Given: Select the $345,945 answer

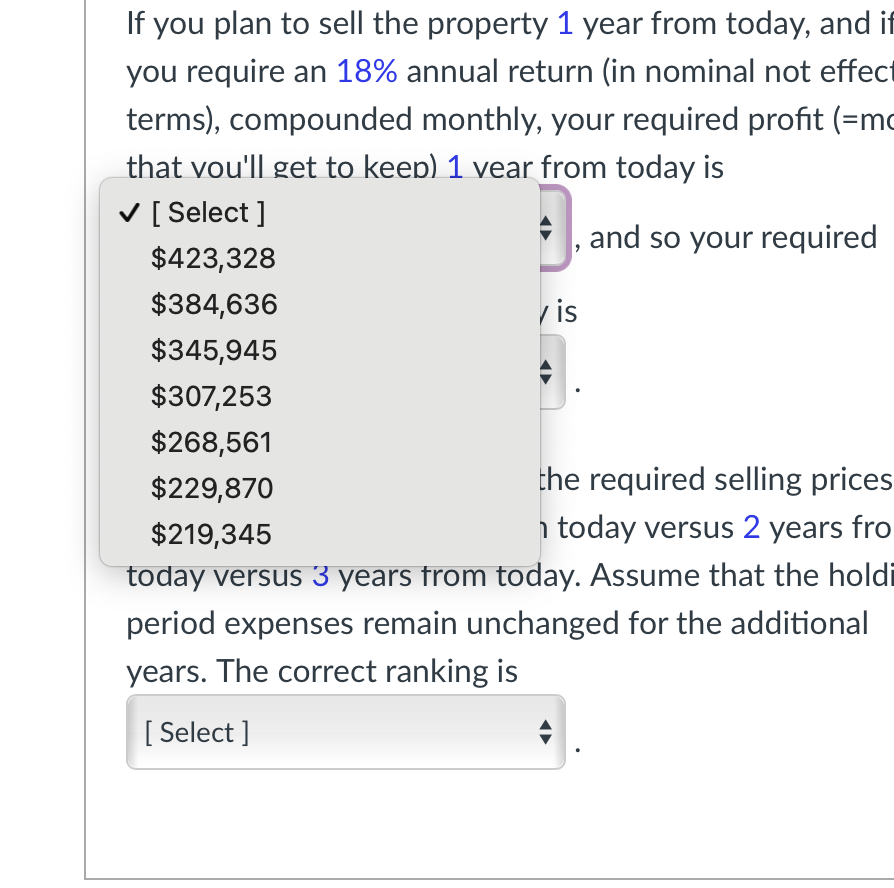Looking at the screenshot, I should pyautogui.click(x=214, y=350).
